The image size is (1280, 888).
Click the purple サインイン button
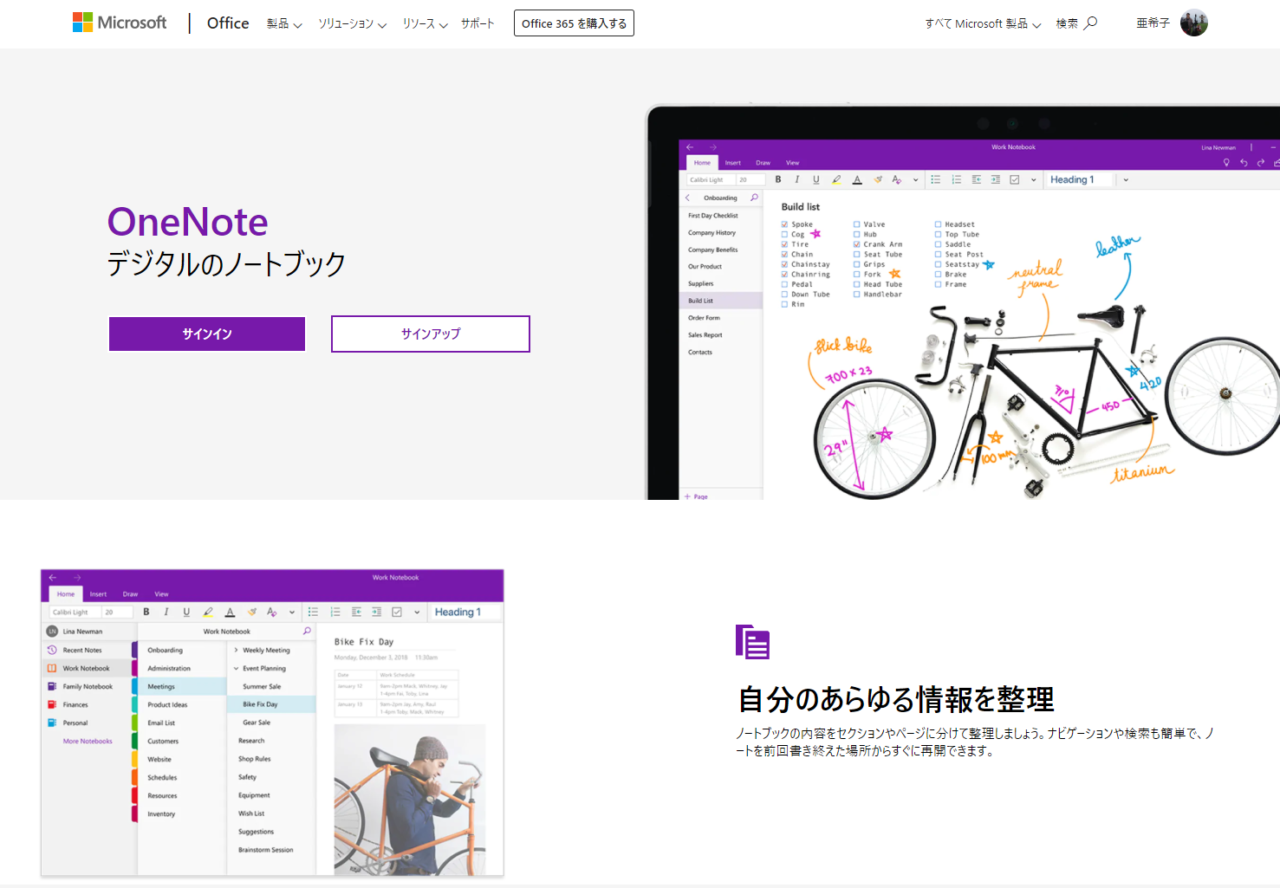tap(207, 334)
